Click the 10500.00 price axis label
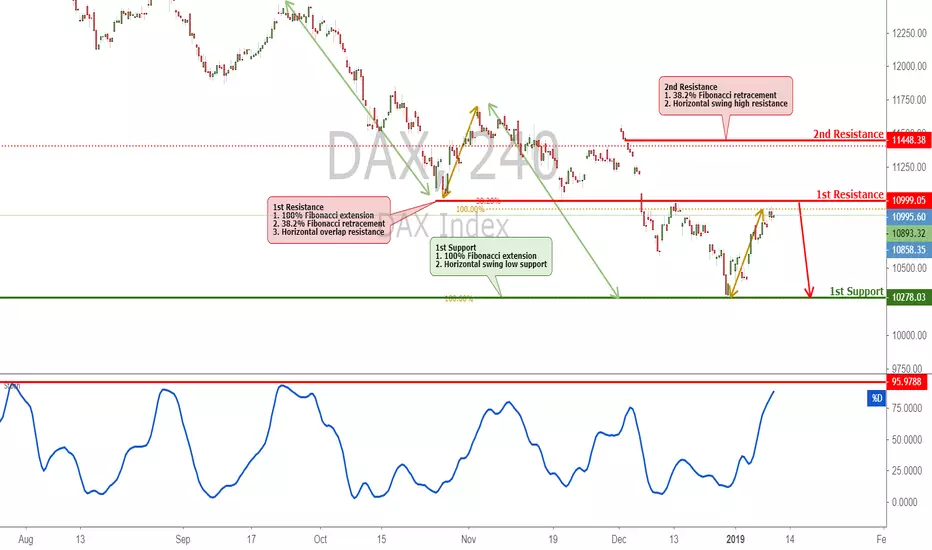The image size is (932, 550). (x=909, y=268)
